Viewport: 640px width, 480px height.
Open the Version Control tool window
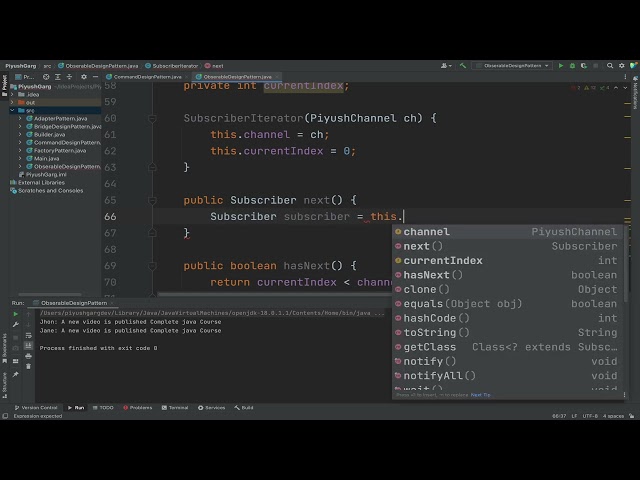(x=36, y=407)
